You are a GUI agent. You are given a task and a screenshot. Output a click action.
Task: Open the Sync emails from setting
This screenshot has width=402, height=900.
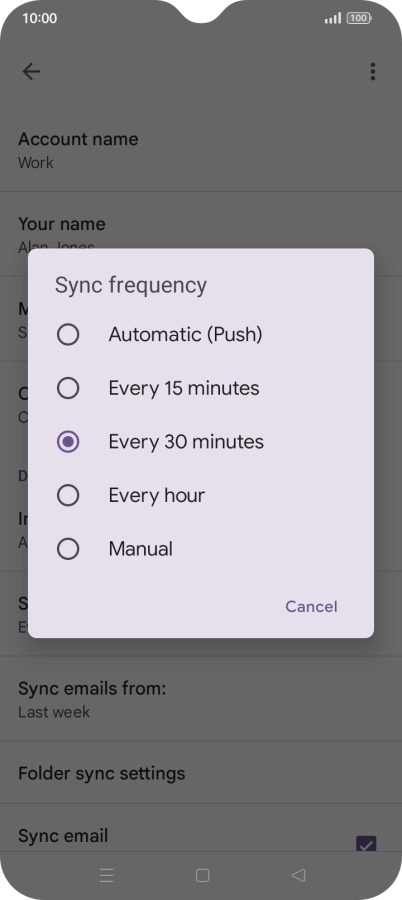(x=201, y=699)
